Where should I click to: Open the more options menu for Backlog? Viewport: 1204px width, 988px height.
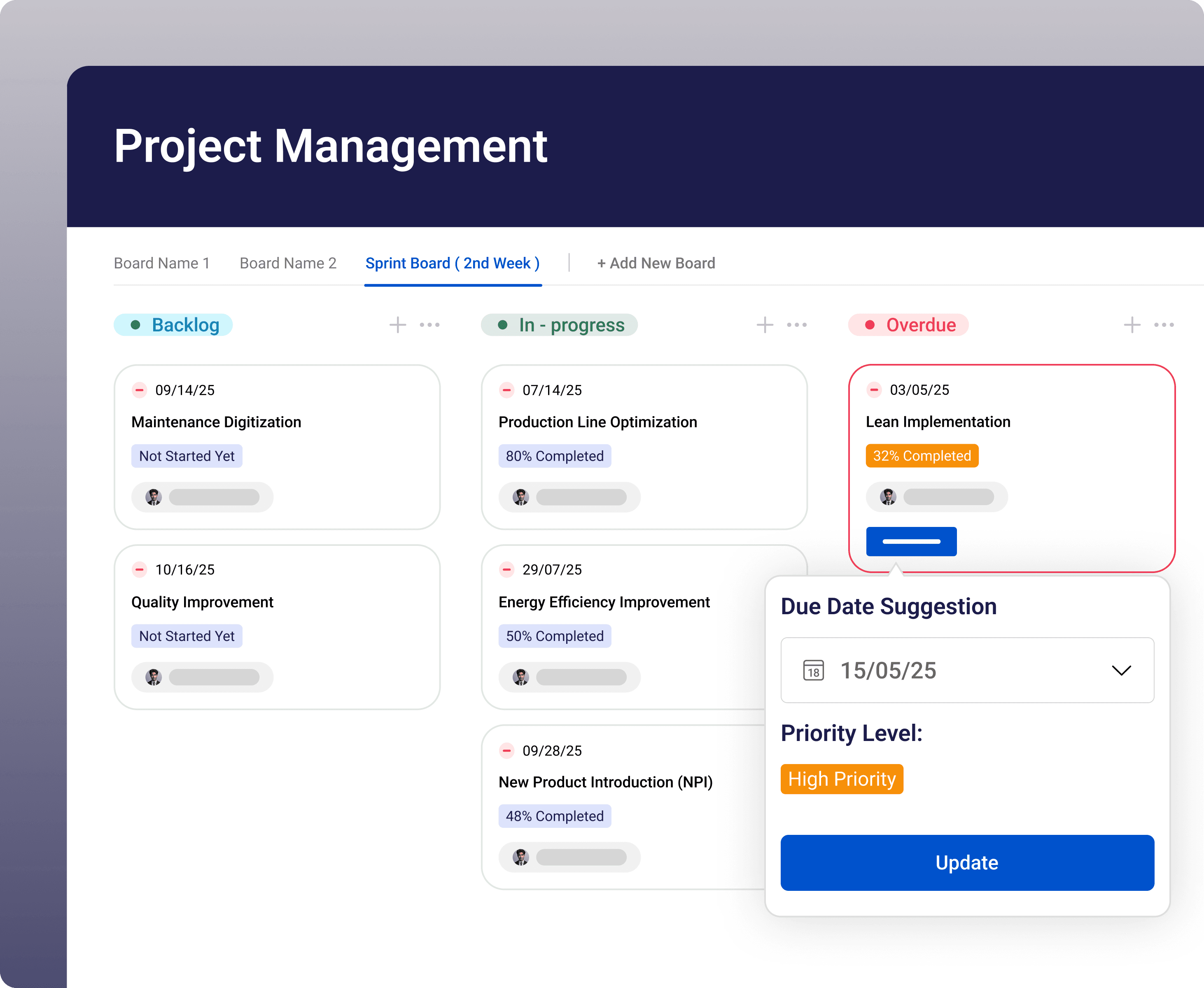429,324
